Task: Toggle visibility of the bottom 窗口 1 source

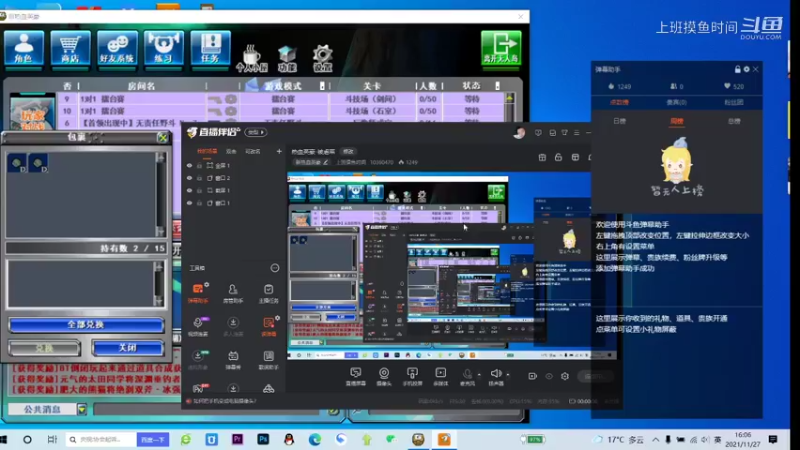Action: (x=189, y=203)
